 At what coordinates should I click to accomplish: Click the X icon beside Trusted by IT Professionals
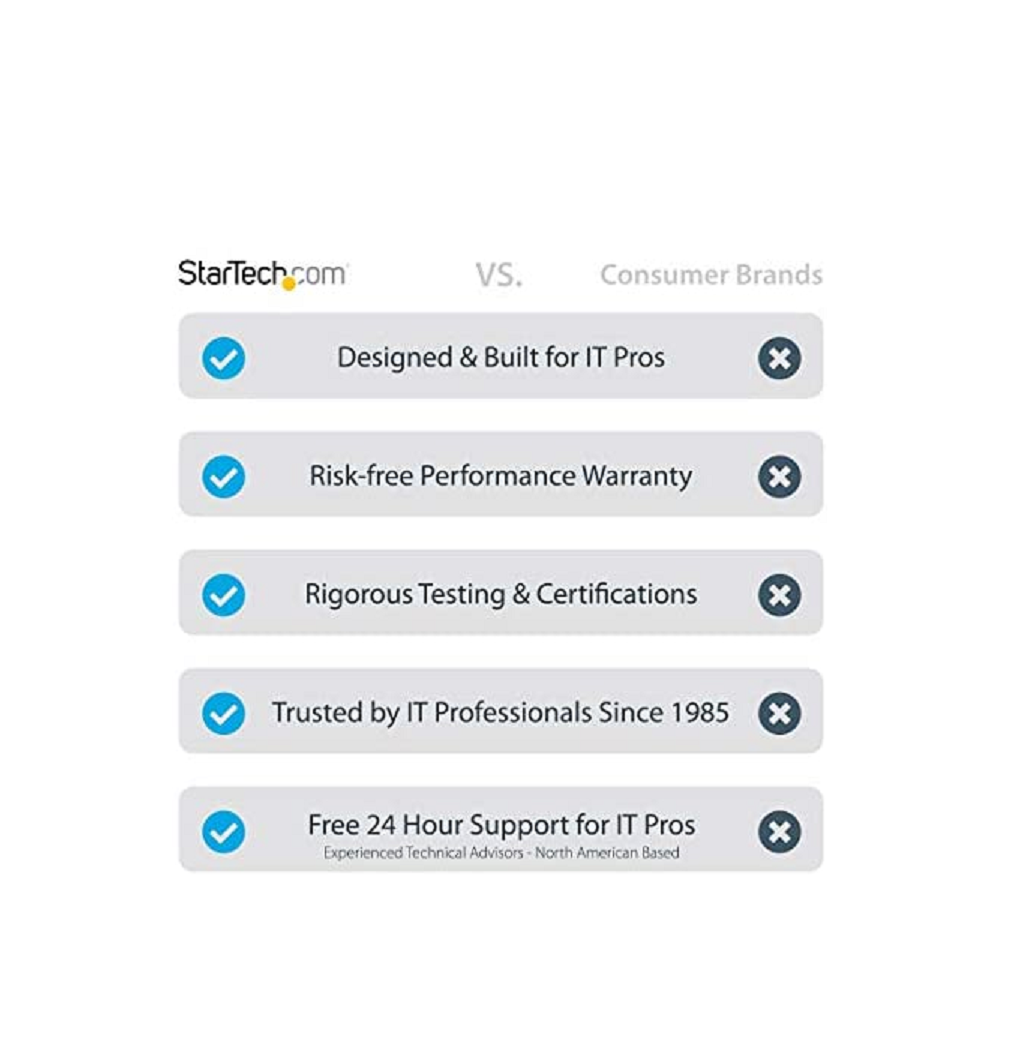pyautogui.click(x=779, y=713)
